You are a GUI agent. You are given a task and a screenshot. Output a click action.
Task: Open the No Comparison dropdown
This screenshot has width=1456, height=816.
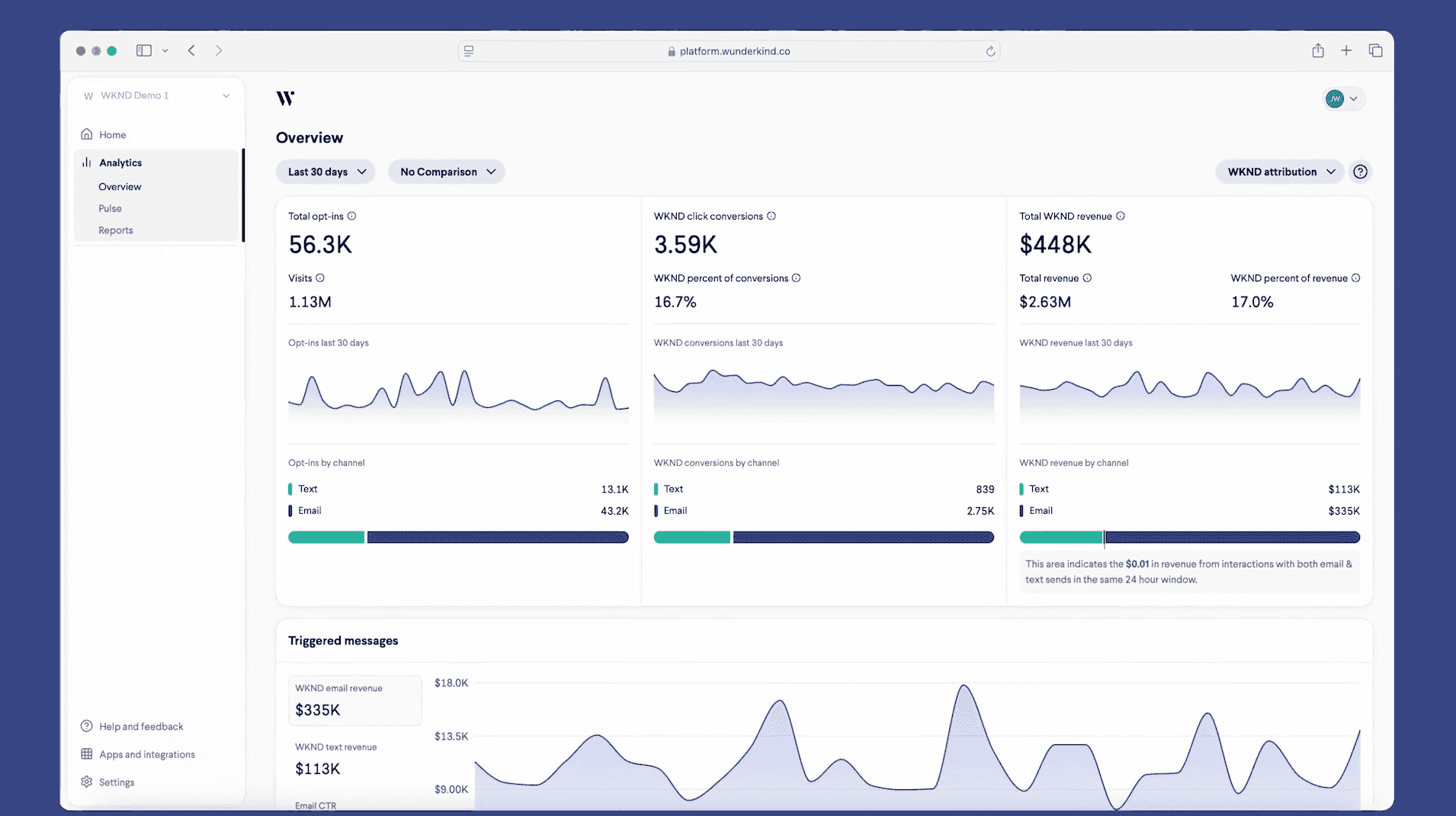(447, 172)
